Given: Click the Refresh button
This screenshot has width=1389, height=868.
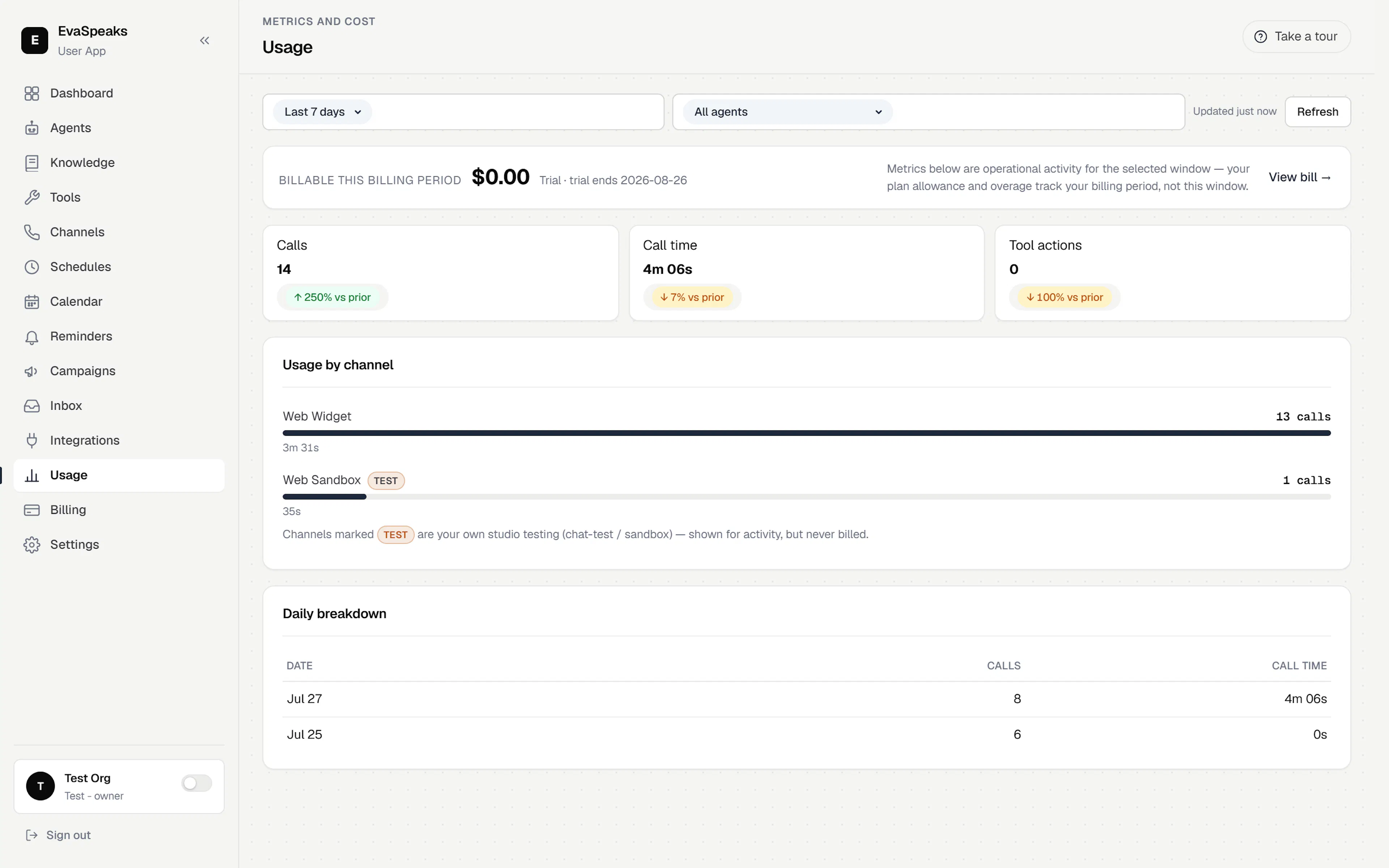Looking at the screenshot, I should click(1317, 112).
